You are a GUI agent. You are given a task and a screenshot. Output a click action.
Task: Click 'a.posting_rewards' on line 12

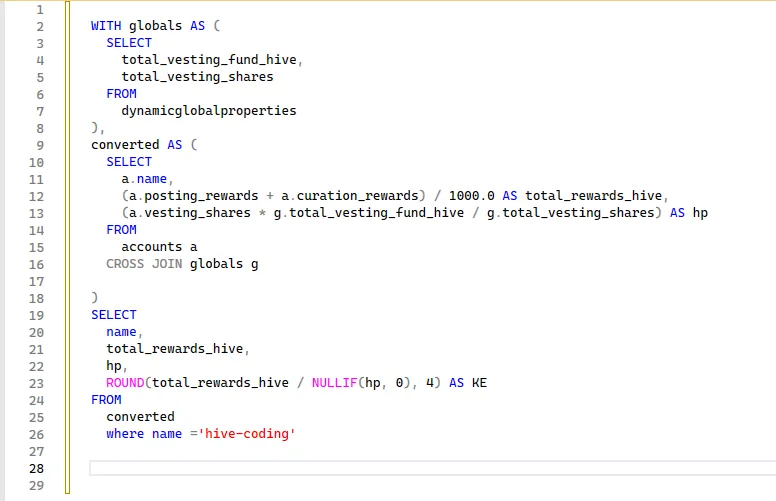[194, 196]
